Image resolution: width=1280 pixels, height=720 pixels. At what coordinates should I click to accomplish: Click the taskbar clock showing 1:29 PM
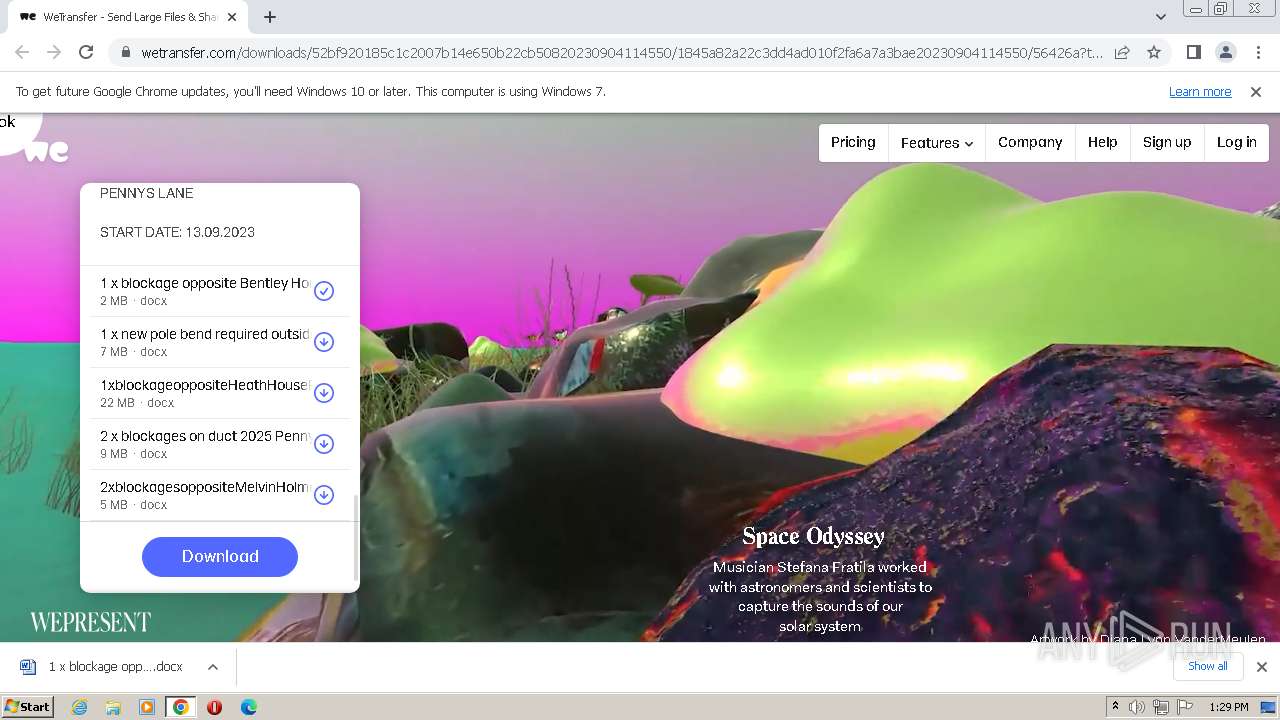coord(1229,707)
